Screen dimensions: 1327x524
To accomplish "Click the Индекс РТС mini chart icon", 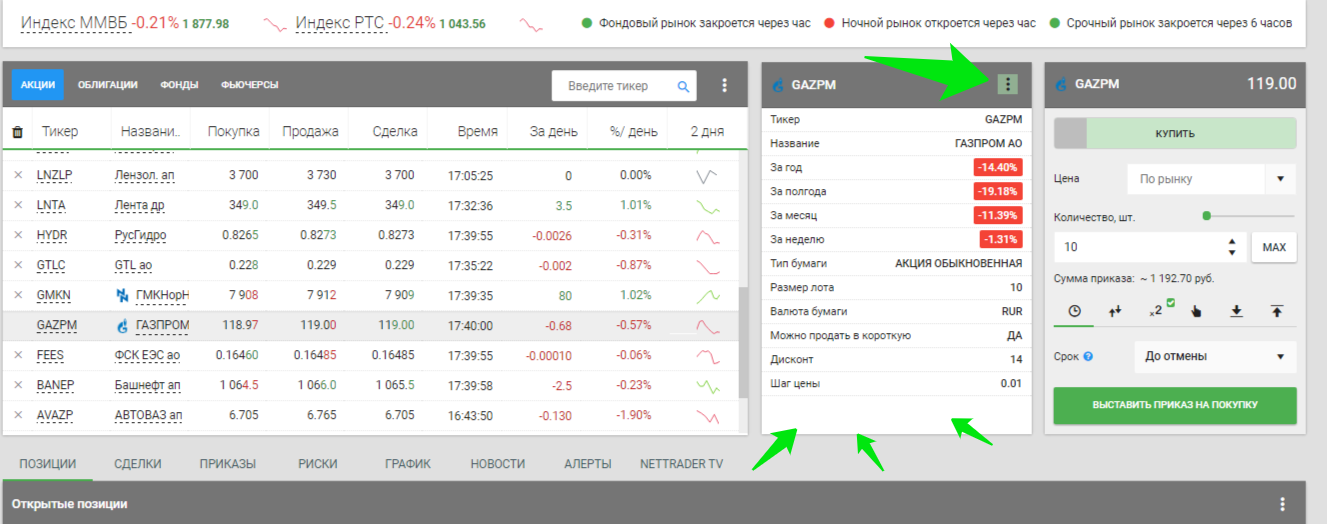I will [529, 24].
